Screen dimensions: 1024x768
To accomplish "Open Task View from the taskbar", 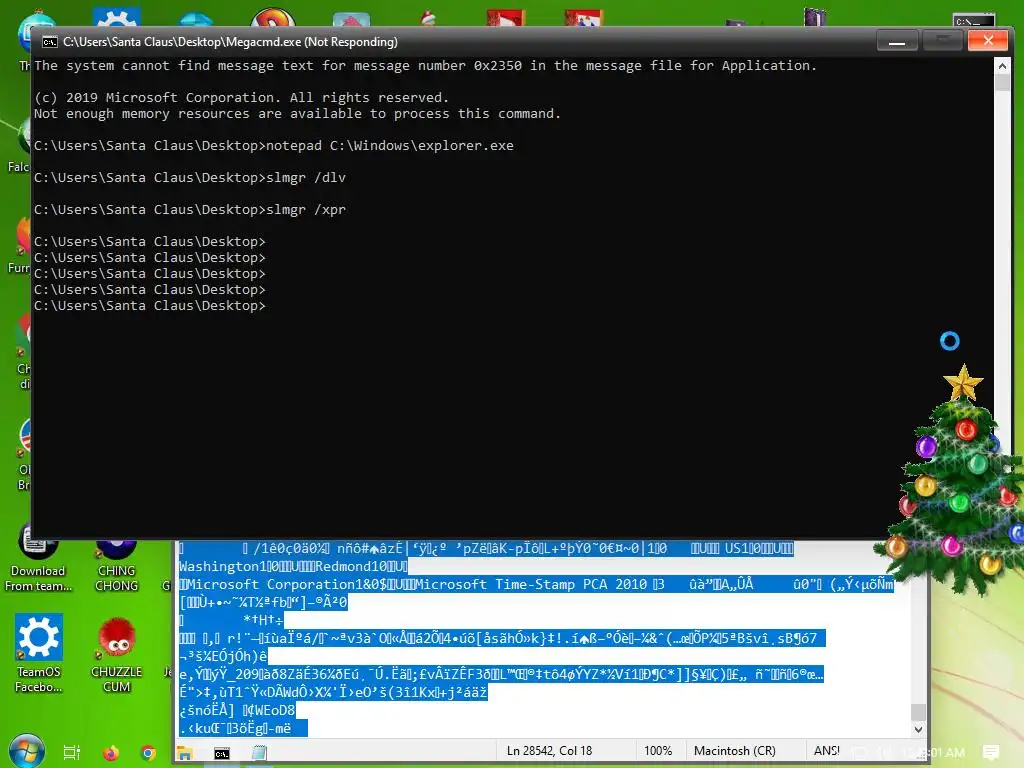I will [72, 753].
